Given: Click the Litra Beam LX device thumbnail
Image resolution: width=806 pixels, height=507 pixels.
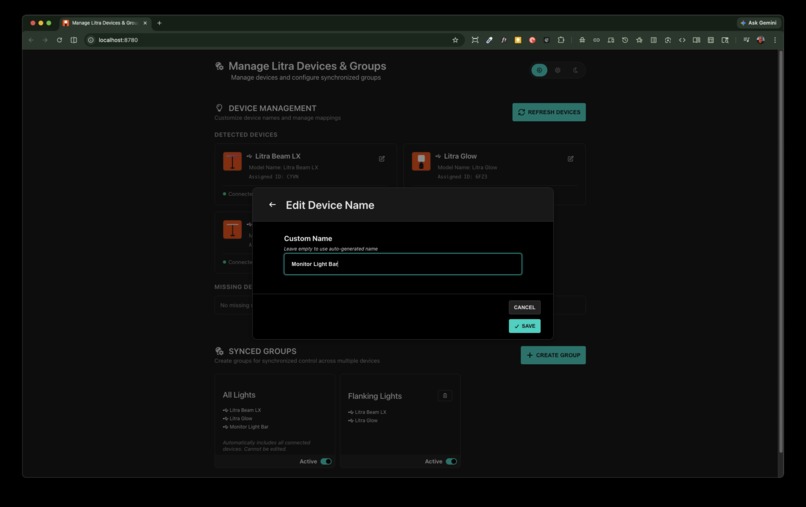Looking at the screenshot, I should click(x=232, y=161).
